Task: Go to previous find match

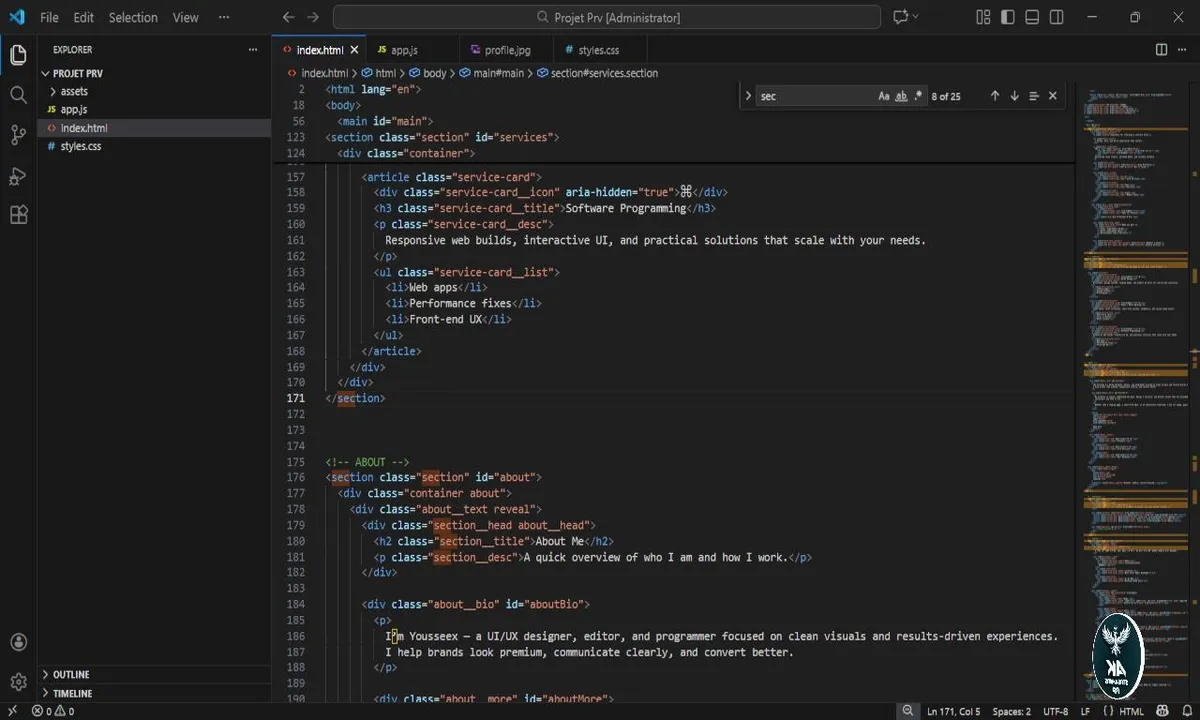Action: click(995, 96)
